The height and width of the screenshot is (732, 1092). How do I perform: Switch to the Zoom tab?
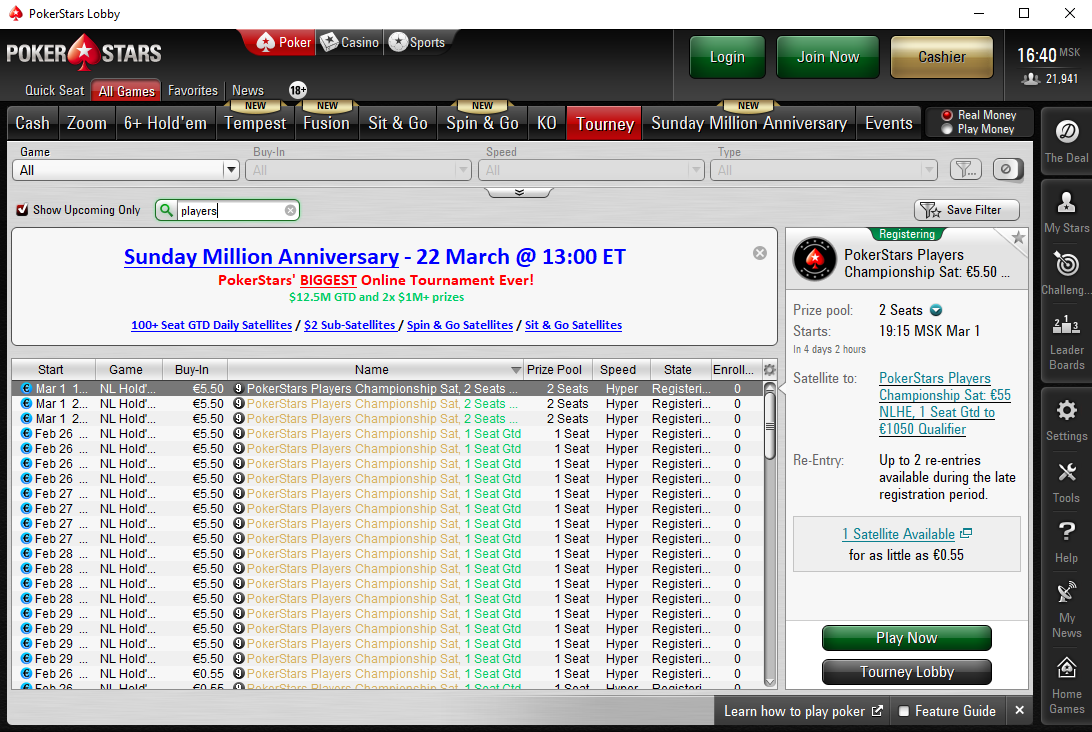(x=87, y=123)
